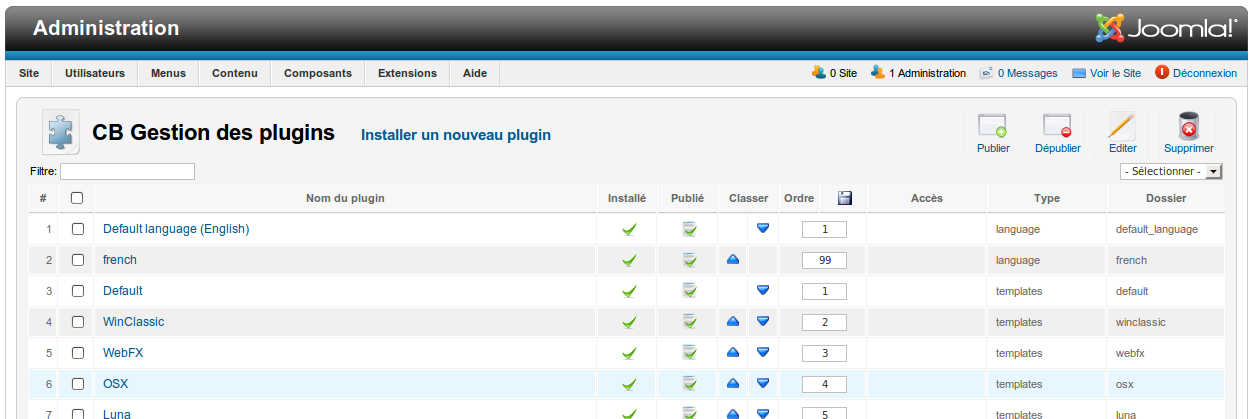Check the box for Default language (English)
This screenshot has height=419, width=1252.
pos(78,229)
